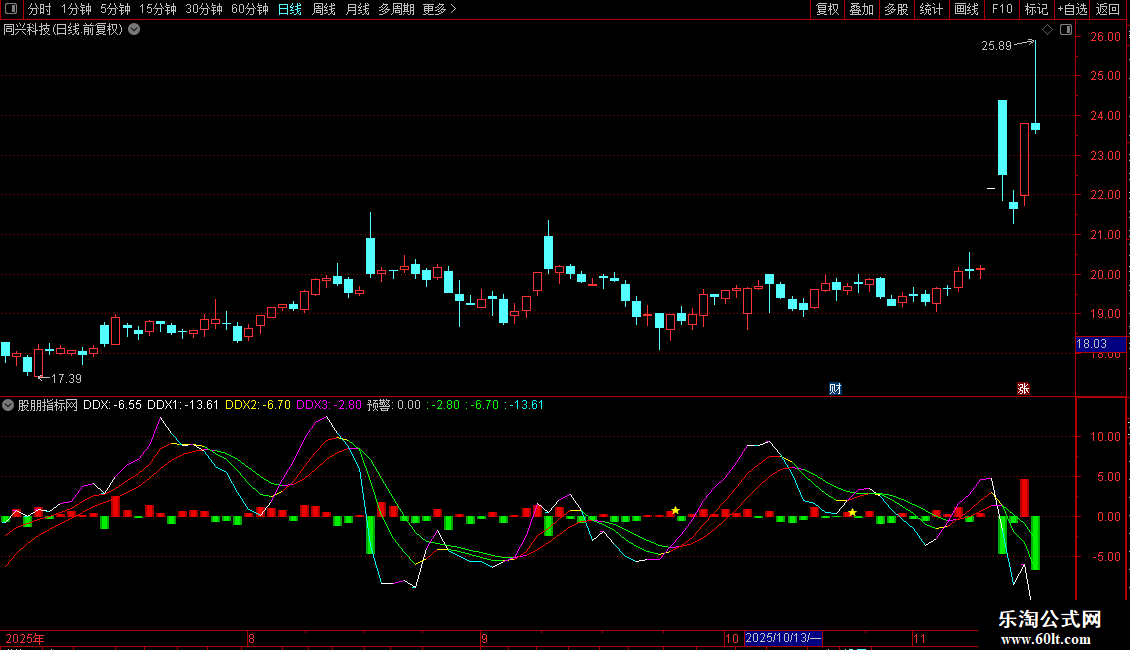The height and width of the screenshot is (650, 1130).
Task: Click the 2025/10/13 date marker on timeline
Action: coord(783,638)
